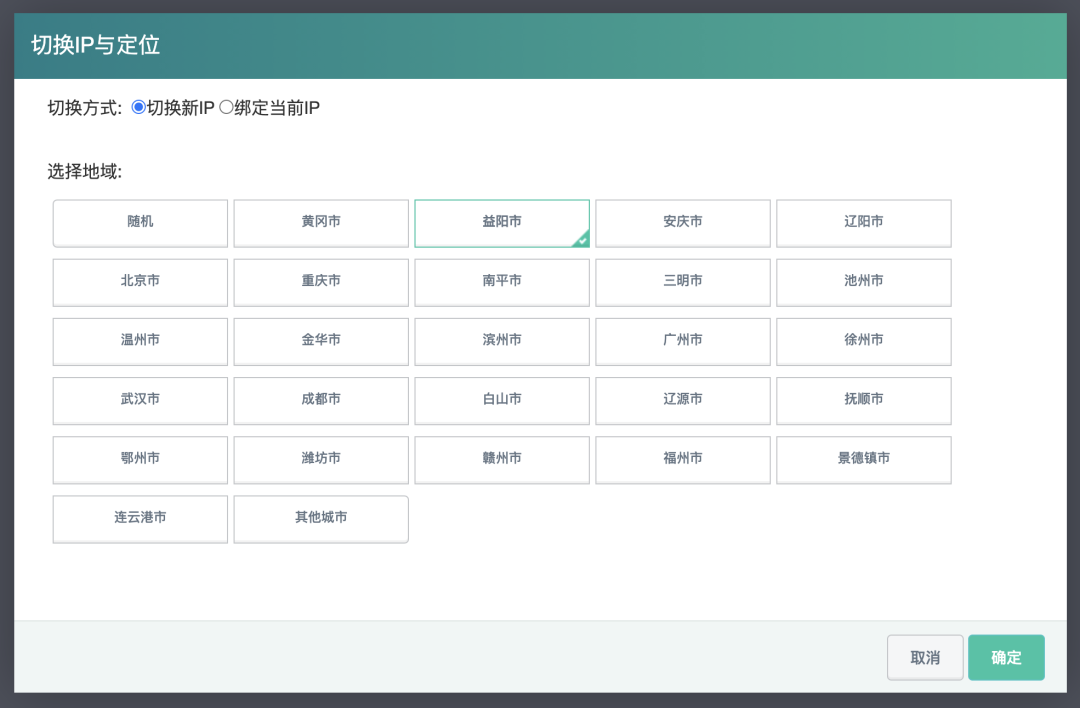
Task: Select the 北京市 region
Action: [140, 281]
